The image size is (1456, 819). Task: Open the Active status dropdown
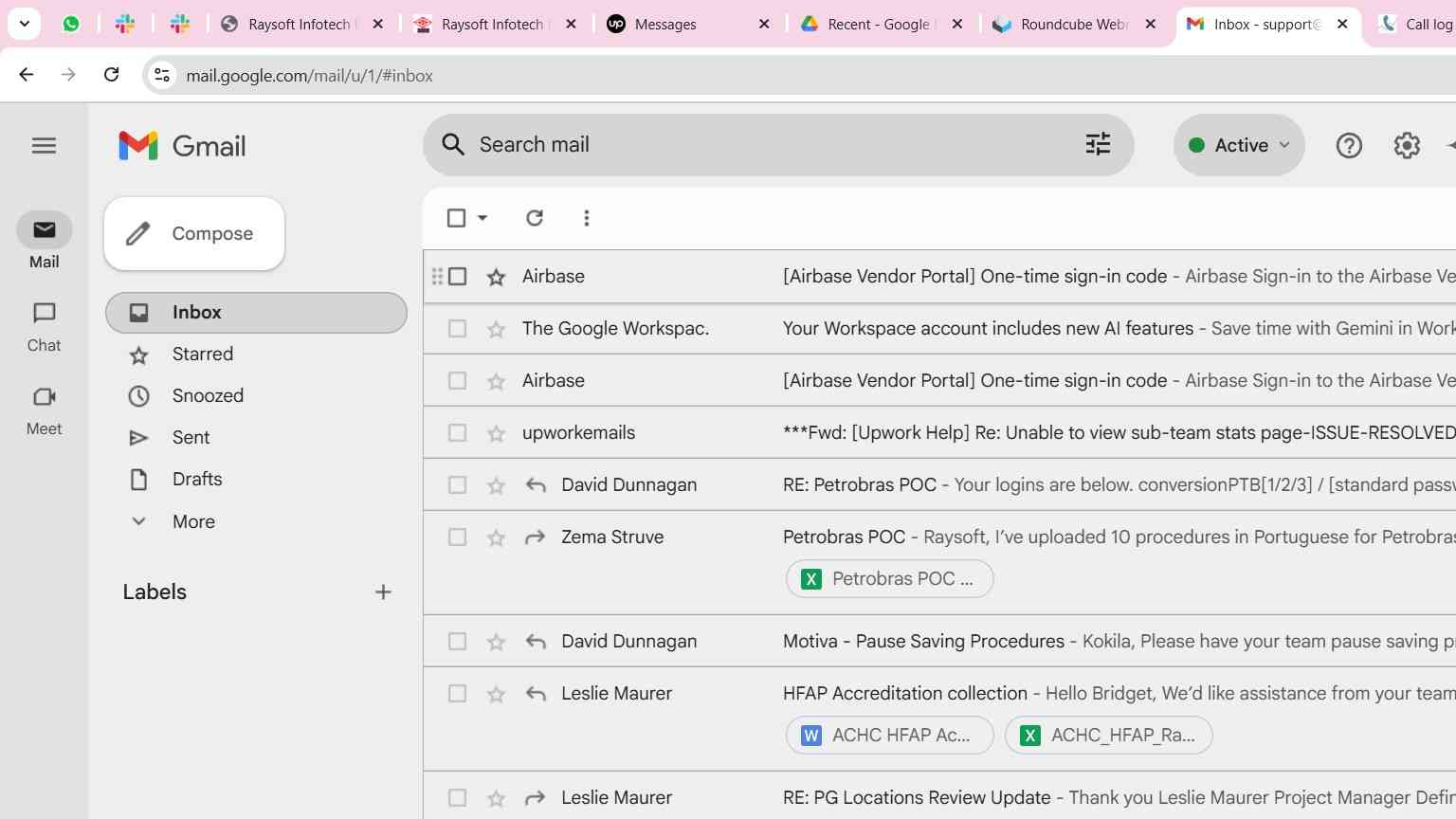point(1239,145)
